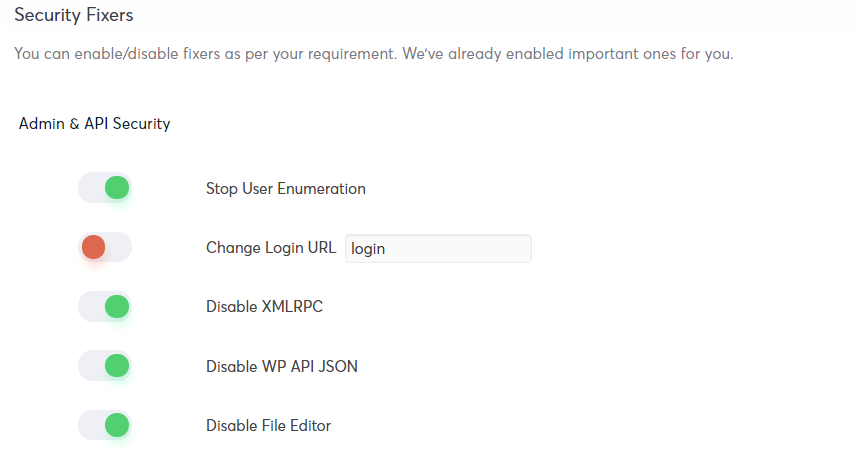This screenshot has height=456, width=860.
Task: Click the 'You can enable/disable fixers' sentence
Action: (205, 54)
